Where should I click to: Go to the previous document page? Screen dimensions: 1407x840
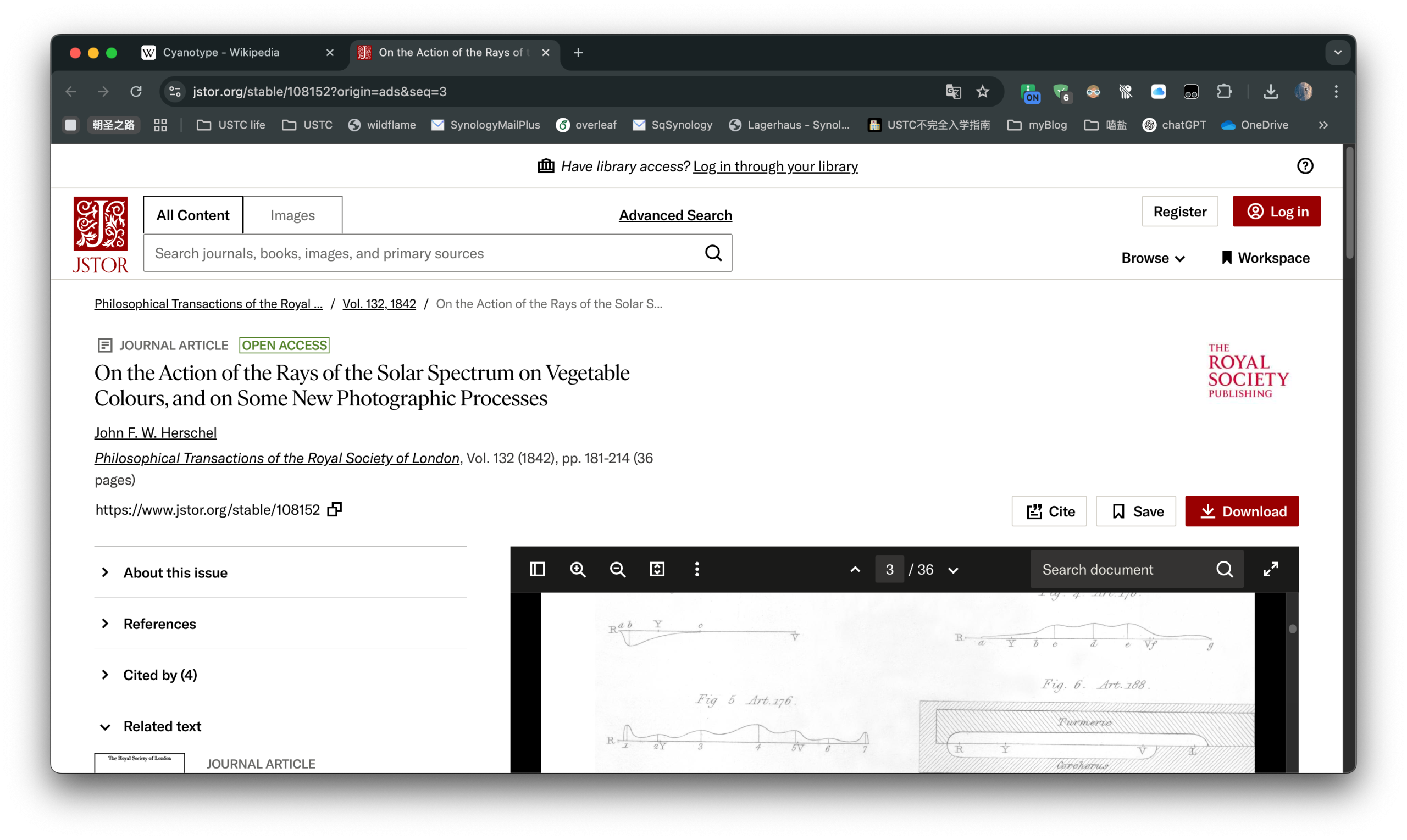point(855,570)
